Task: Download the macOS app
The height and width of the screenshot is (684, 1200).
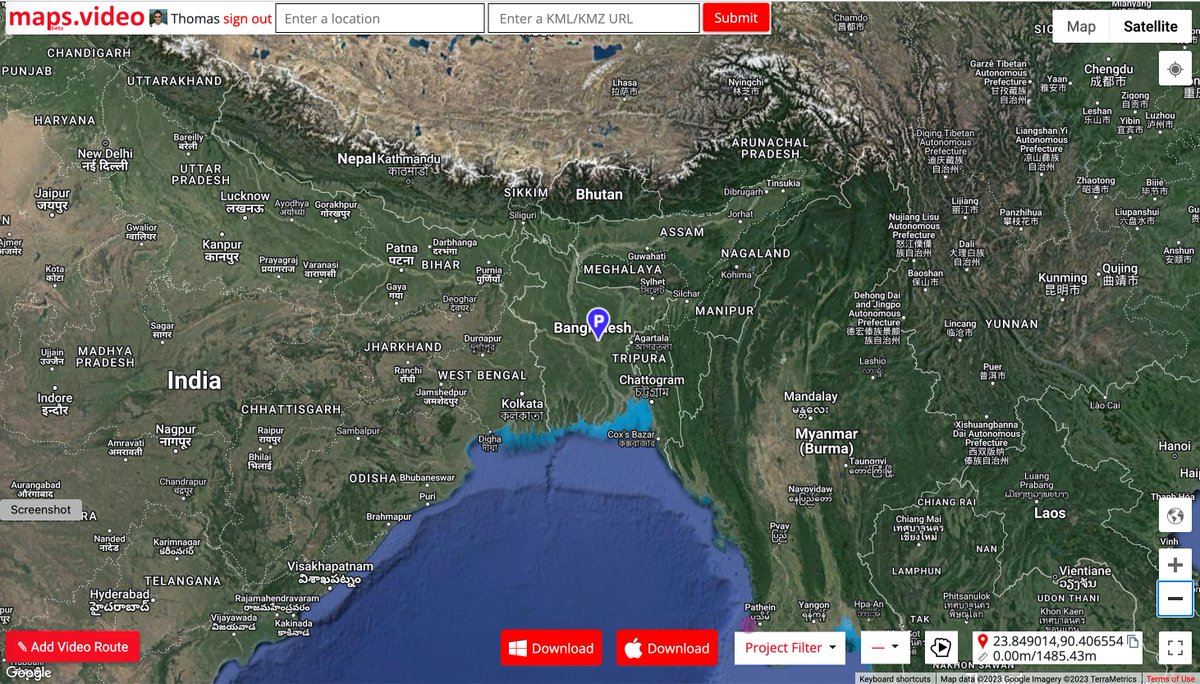Action: pos(667,648)
